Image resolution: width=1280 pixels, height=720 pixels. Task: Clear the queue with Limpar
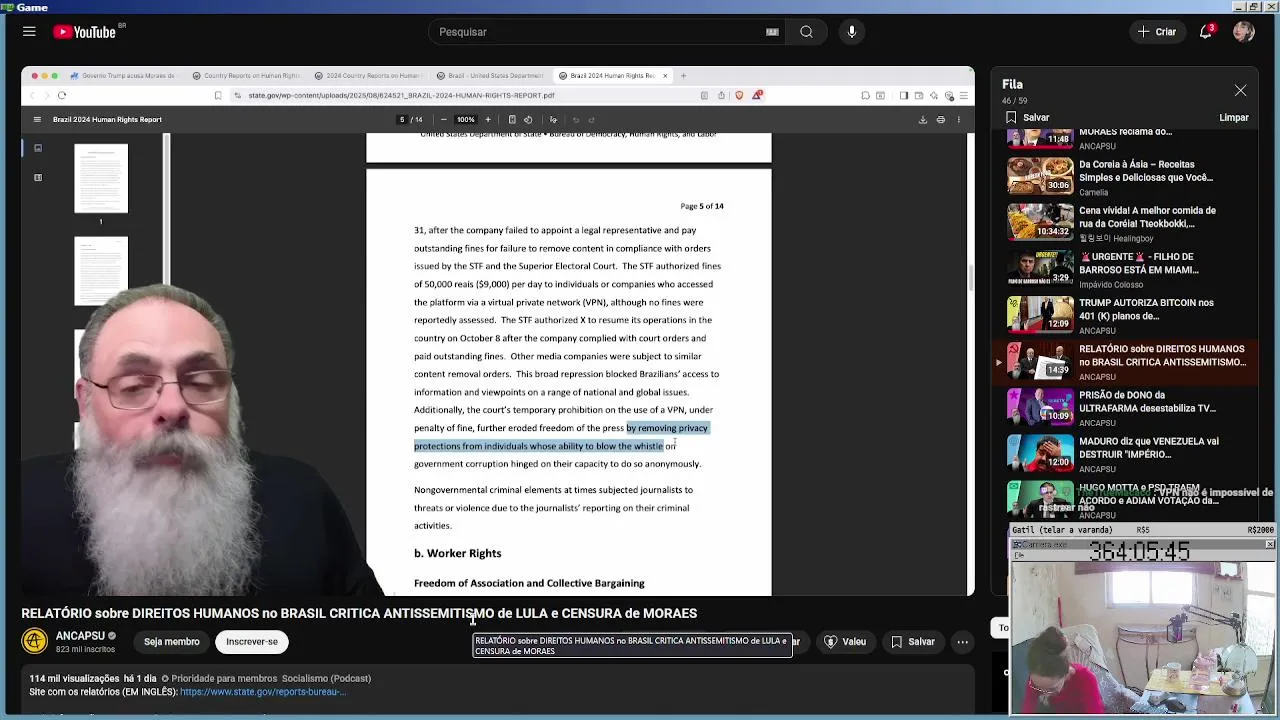[x=1234, y=117]
